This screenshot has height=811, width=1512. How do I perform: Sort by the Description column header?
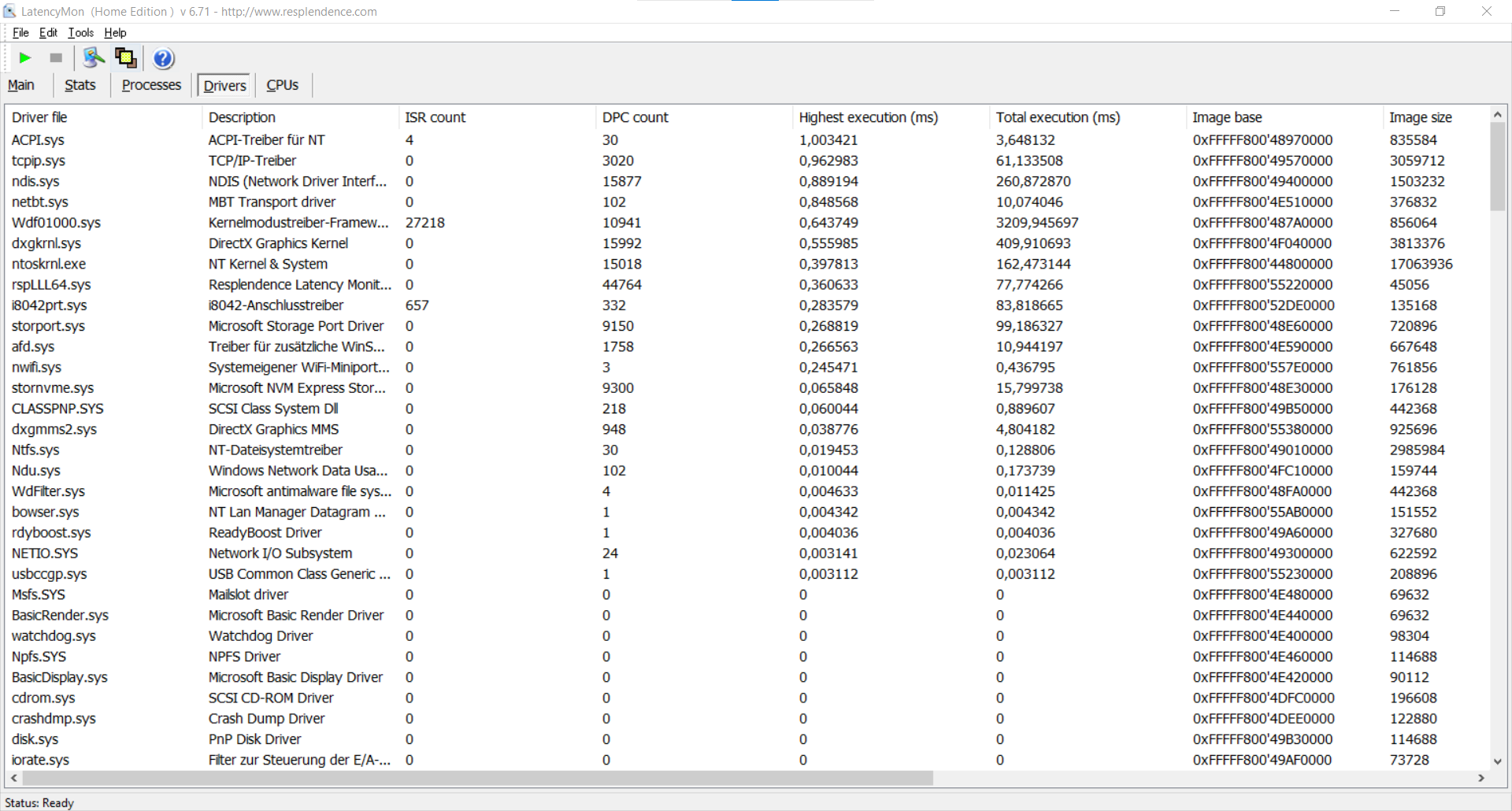[300, 117]
